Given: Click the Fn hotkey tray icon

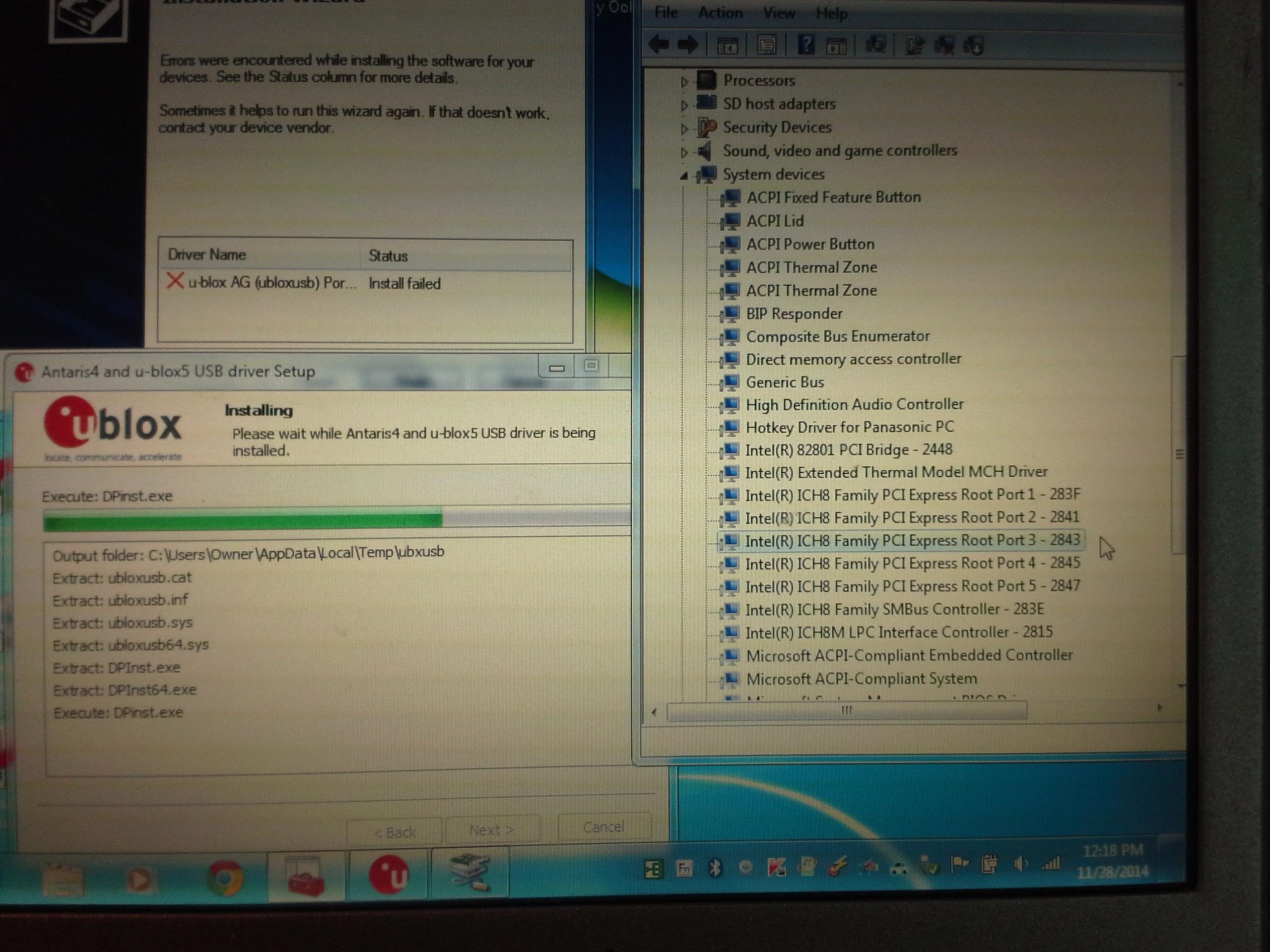Looking at the screenshot, I should pyautogui.click(x=684, y=869).
